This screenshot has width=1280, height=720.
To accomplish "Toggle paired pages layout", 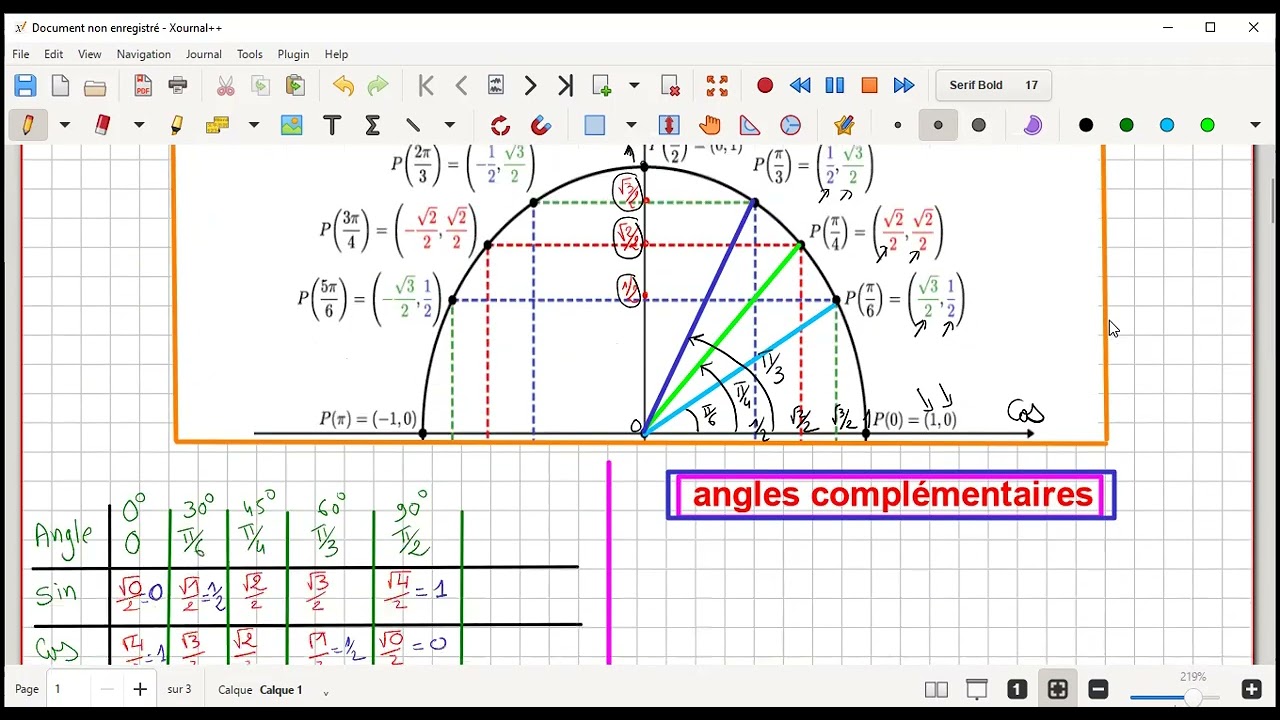I will (936, 689).
